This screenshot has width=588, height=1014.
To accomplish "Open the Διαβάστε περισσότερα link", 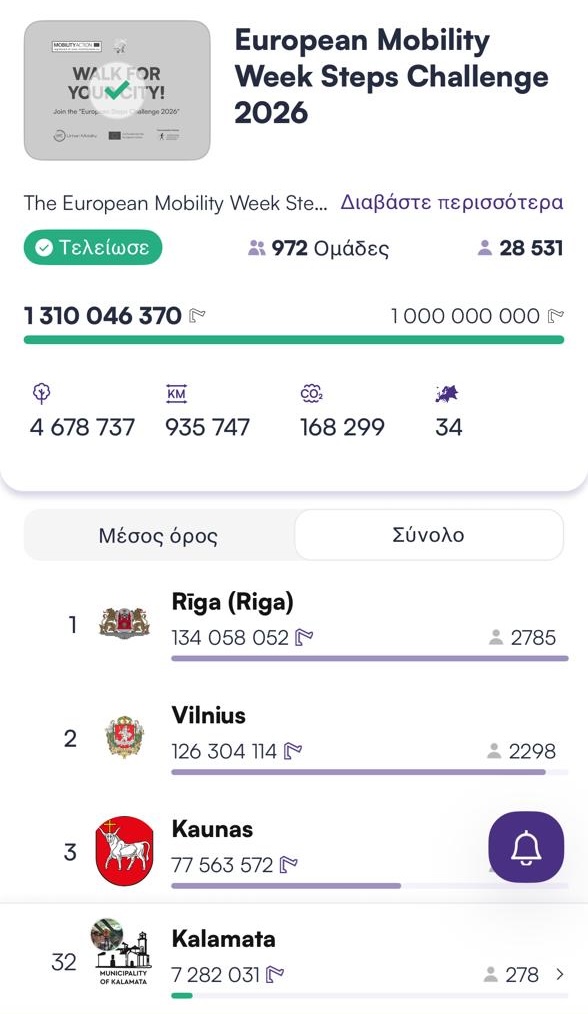I will pos(452,202).
